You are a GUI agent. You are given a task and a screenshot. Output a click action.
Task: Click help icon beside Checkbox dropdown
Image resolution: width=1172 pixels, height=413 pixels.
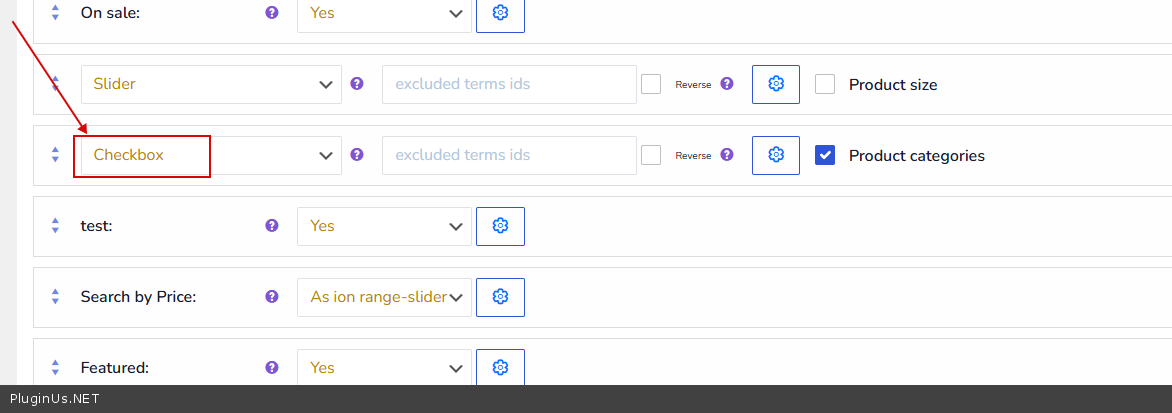pos(357,155)
